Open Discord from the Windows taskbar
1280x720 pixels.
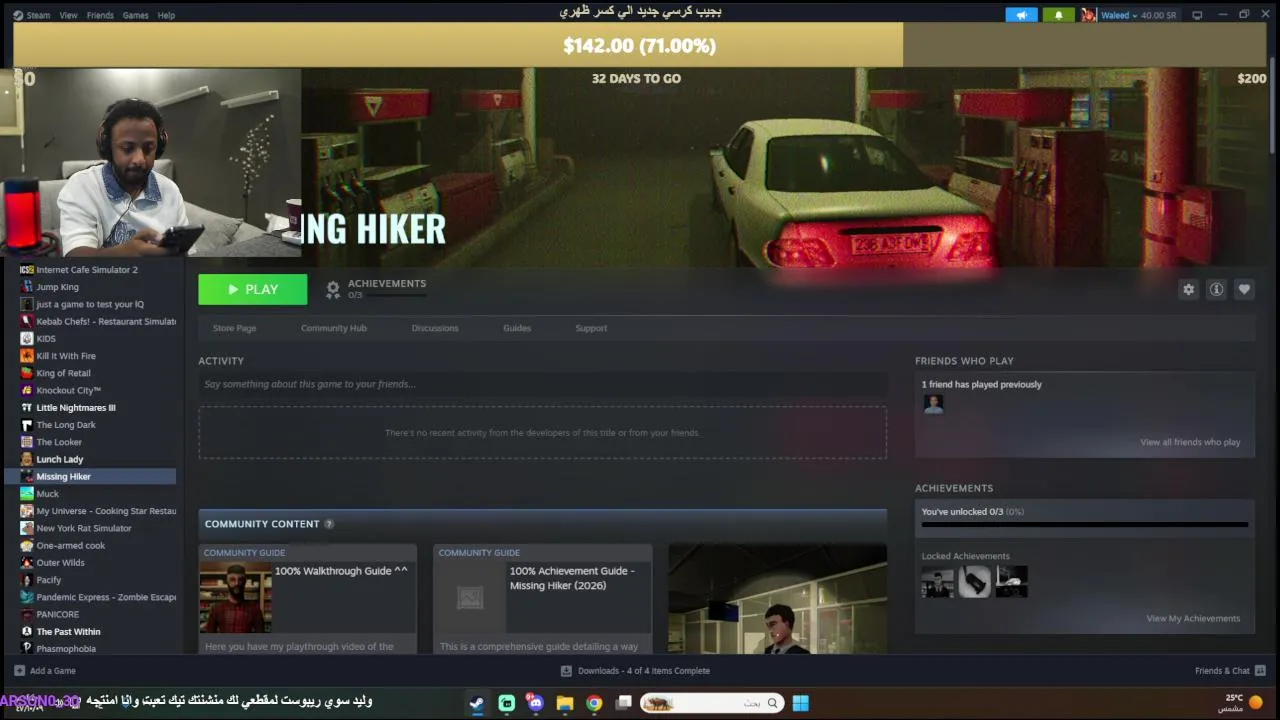pos(536,703)
